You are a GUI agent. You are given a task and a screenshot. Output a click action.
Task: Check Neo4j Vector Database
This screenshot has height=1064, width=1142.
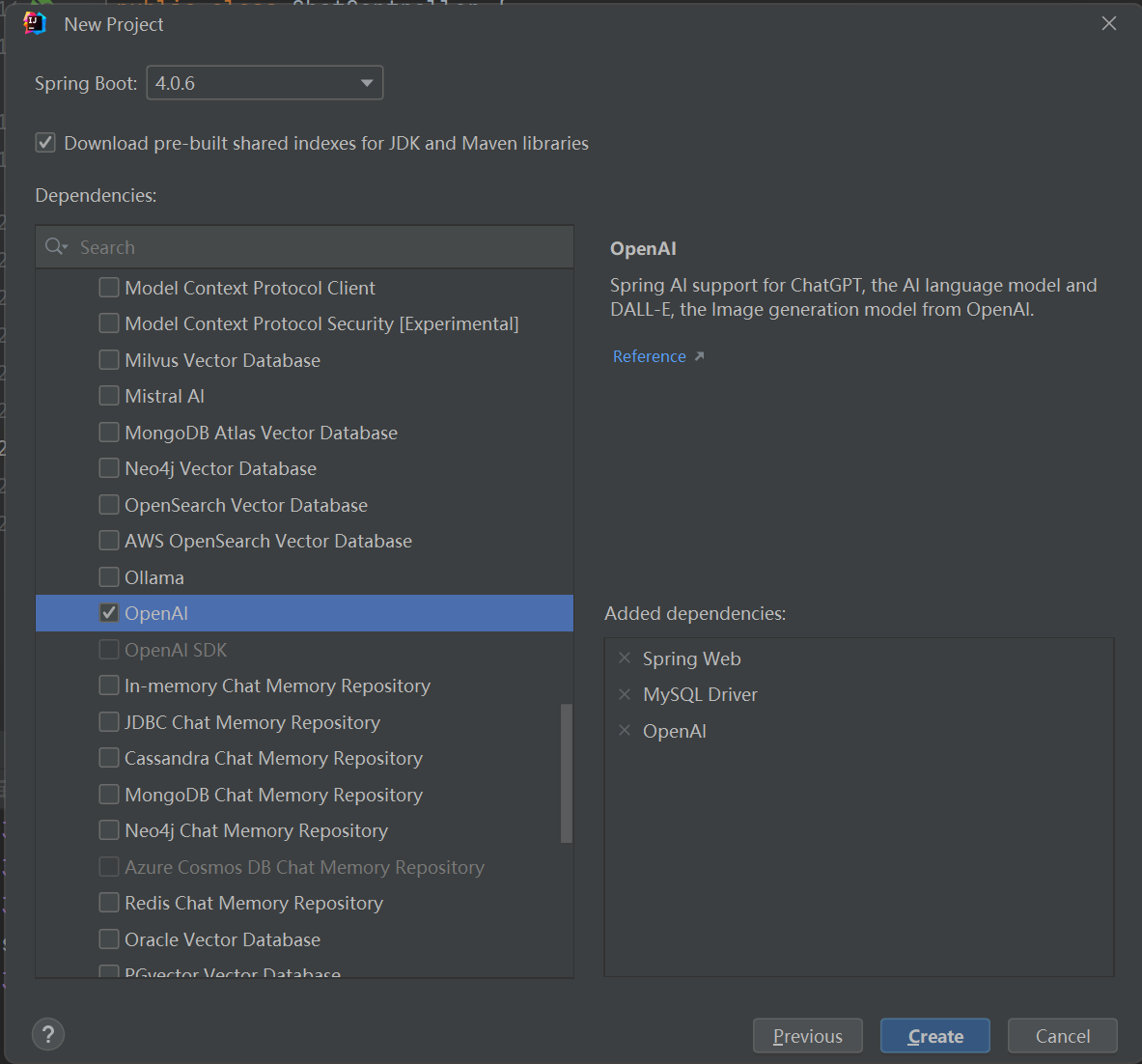(x=108, y=468)
